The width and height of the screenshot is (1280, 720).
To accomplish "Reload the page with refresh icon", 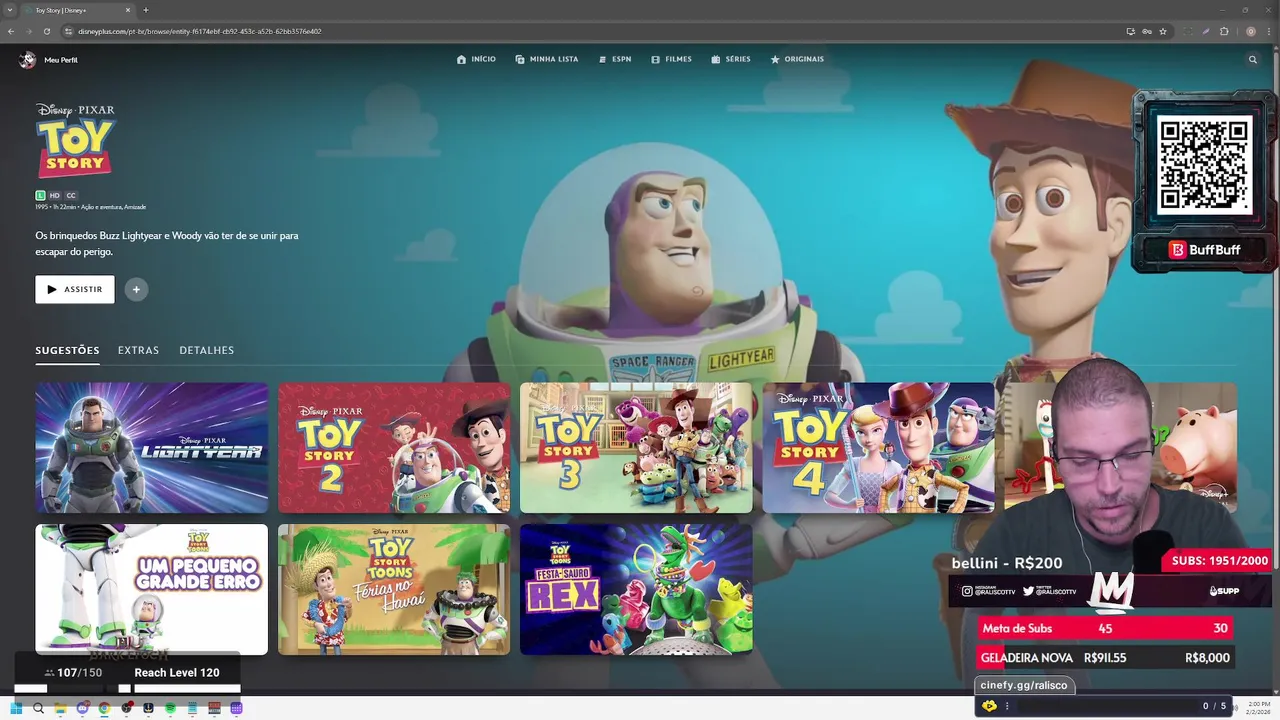I will [x=46, y=31].
